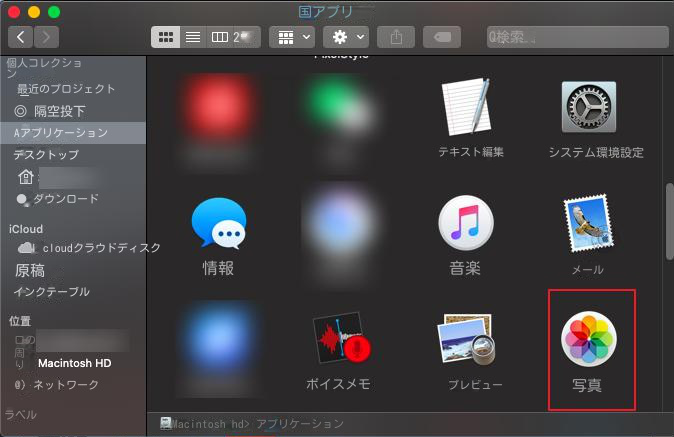Image resolution: width=674 pixels, height=437 pixels.
Task: Focus the 検索 search field
Action: (578, 37)
